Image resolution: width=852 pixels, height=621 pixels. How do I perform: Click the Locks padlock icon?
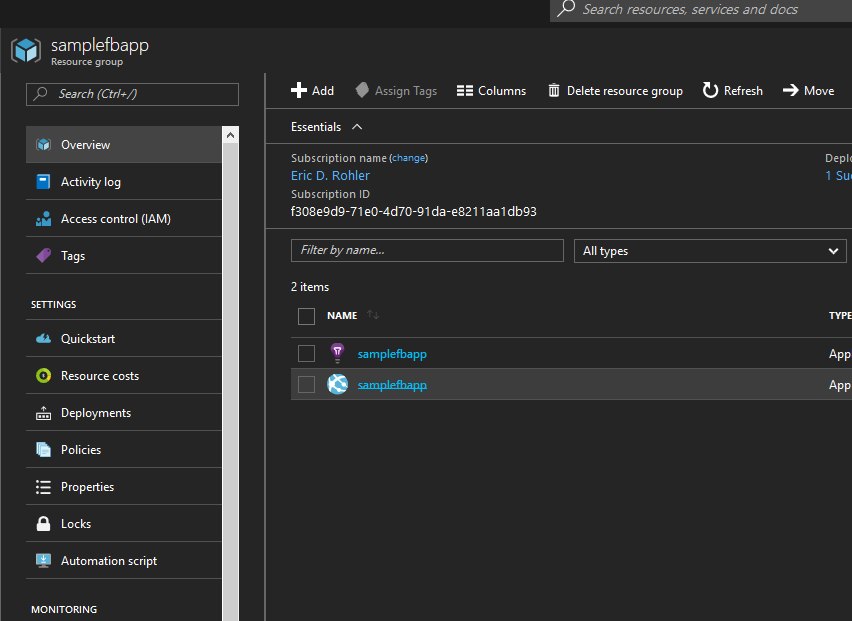click(43, 524)
